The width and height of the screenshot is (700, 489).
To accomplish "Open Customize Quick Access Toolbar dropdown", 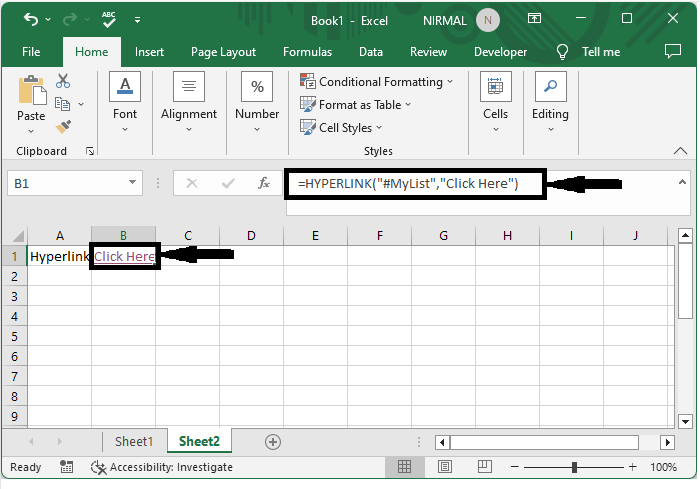I will (138, 20).
